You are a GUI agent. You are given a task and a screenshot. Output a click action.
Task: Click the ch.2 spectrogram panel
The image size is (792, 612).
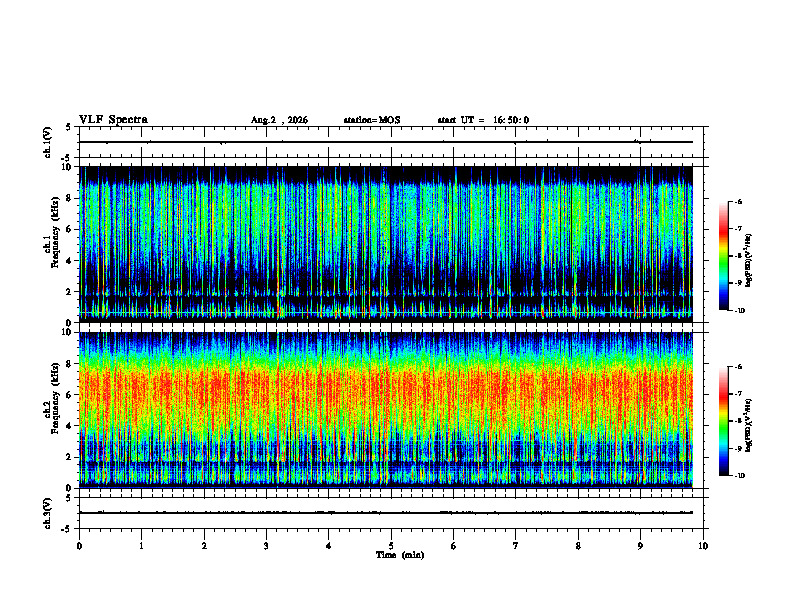[x=386, y=410]
